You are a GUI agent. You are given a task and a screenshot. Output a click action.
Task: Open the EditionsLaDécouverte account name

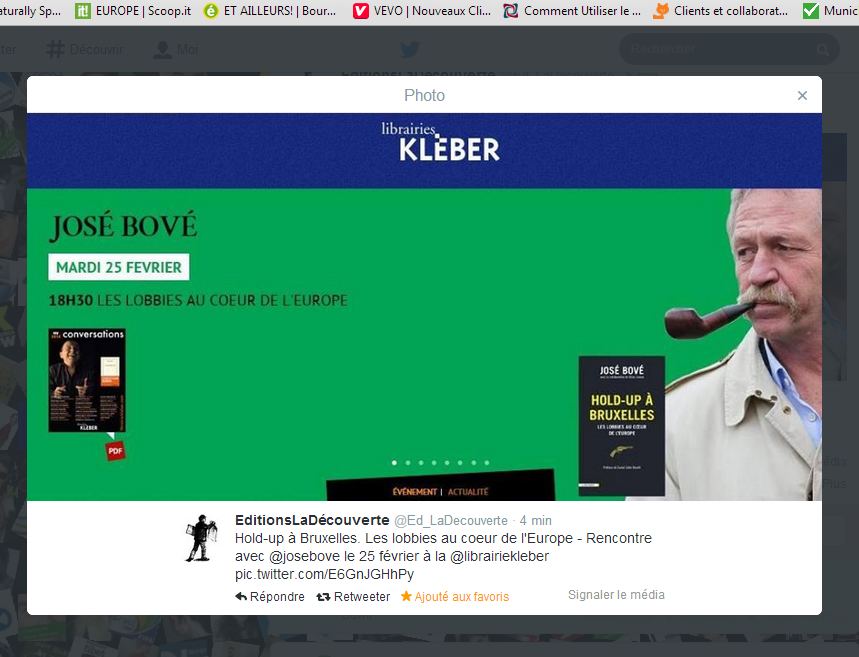(312, 520)
